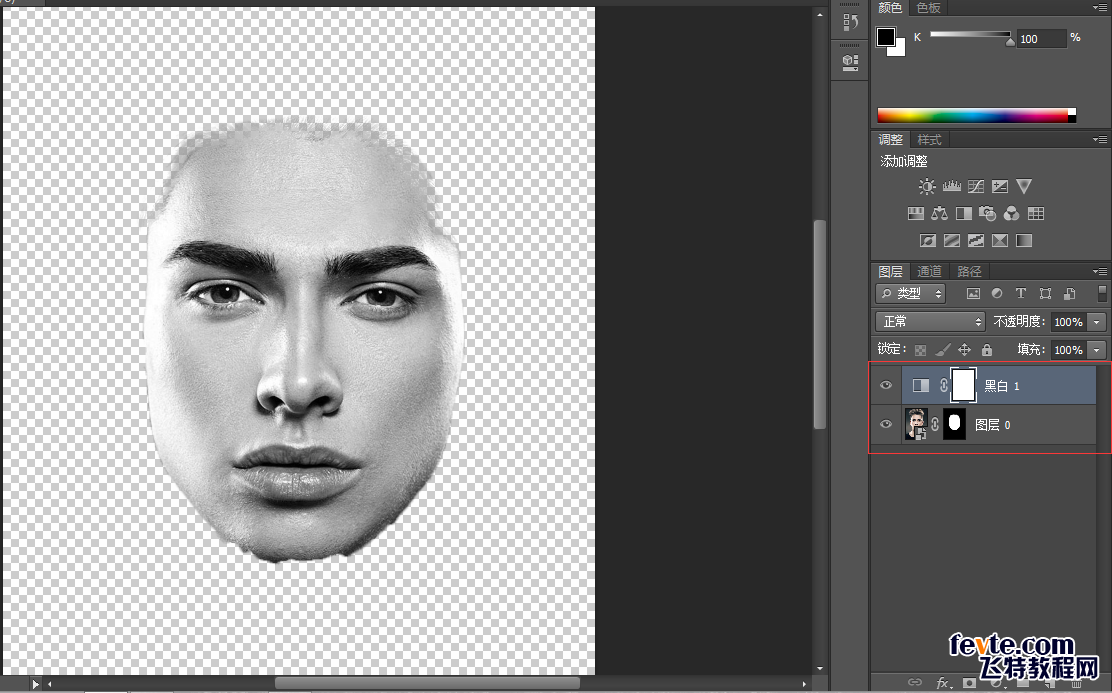Click the add layer mask icon
Image resolution: width=1112 pixels, height=693 pixels.
coord(968,683)
